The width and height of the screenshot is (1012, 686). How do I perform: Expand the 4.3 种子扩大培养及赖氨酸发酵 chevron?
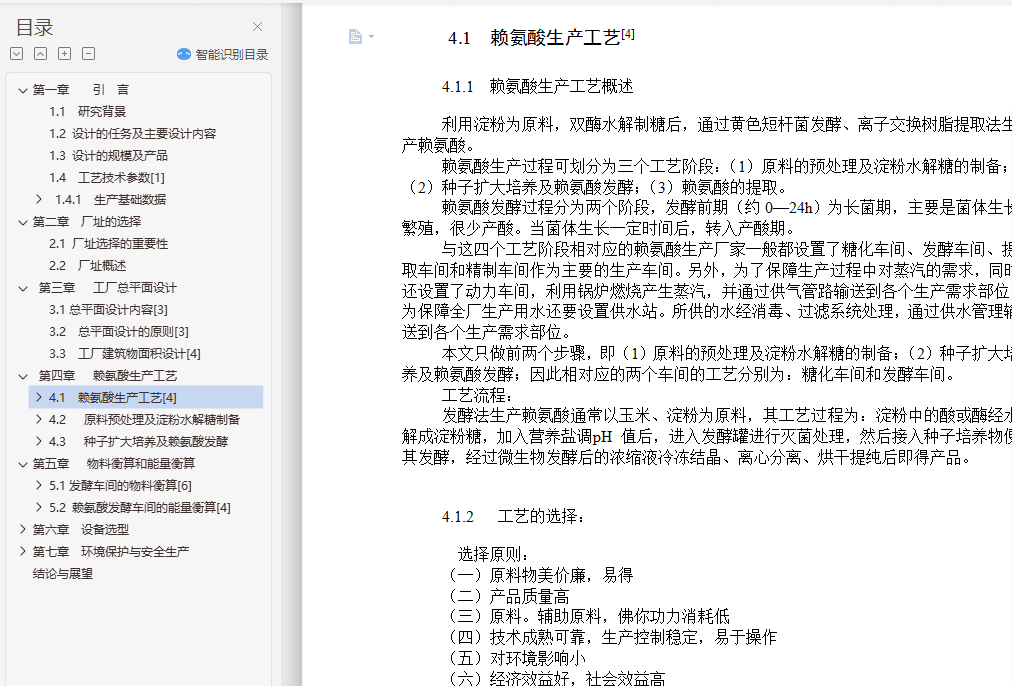point(39,441)
